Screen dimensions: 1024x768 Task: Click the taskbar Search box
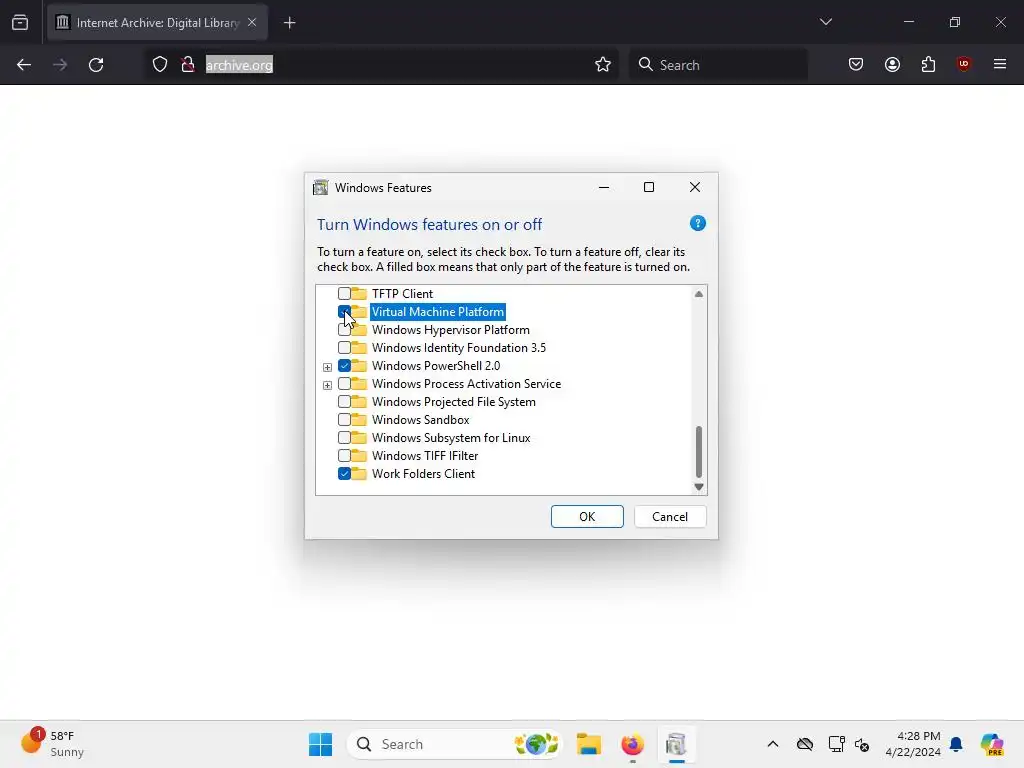455,744
